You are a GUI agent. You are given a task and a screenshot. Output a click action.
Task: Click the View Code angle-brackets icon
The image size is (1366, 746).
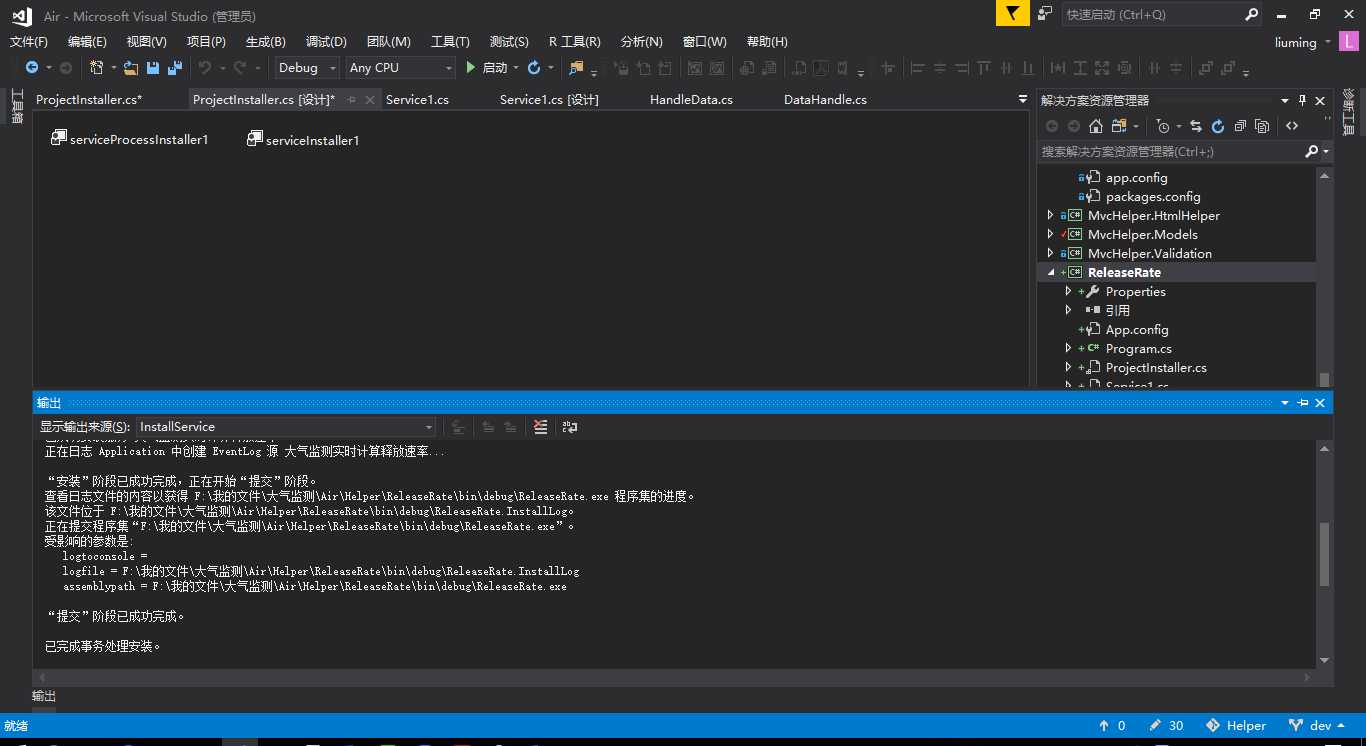(x=1292, y=126)
